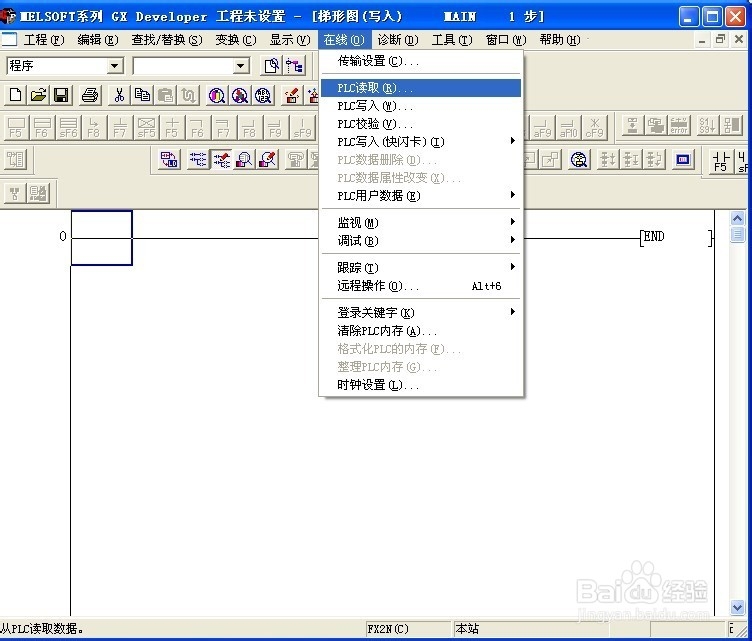
Task: Click the grayed paste icon
Action: (165, 95)
